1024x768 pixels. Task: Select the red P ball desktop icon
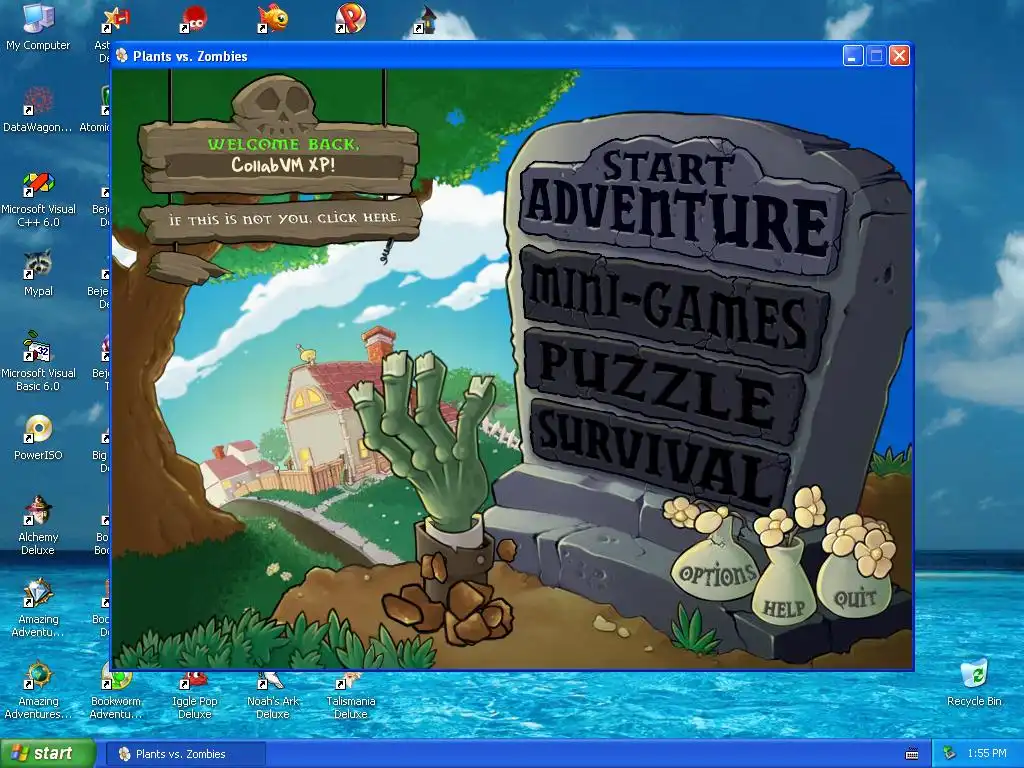pos(351,18)
